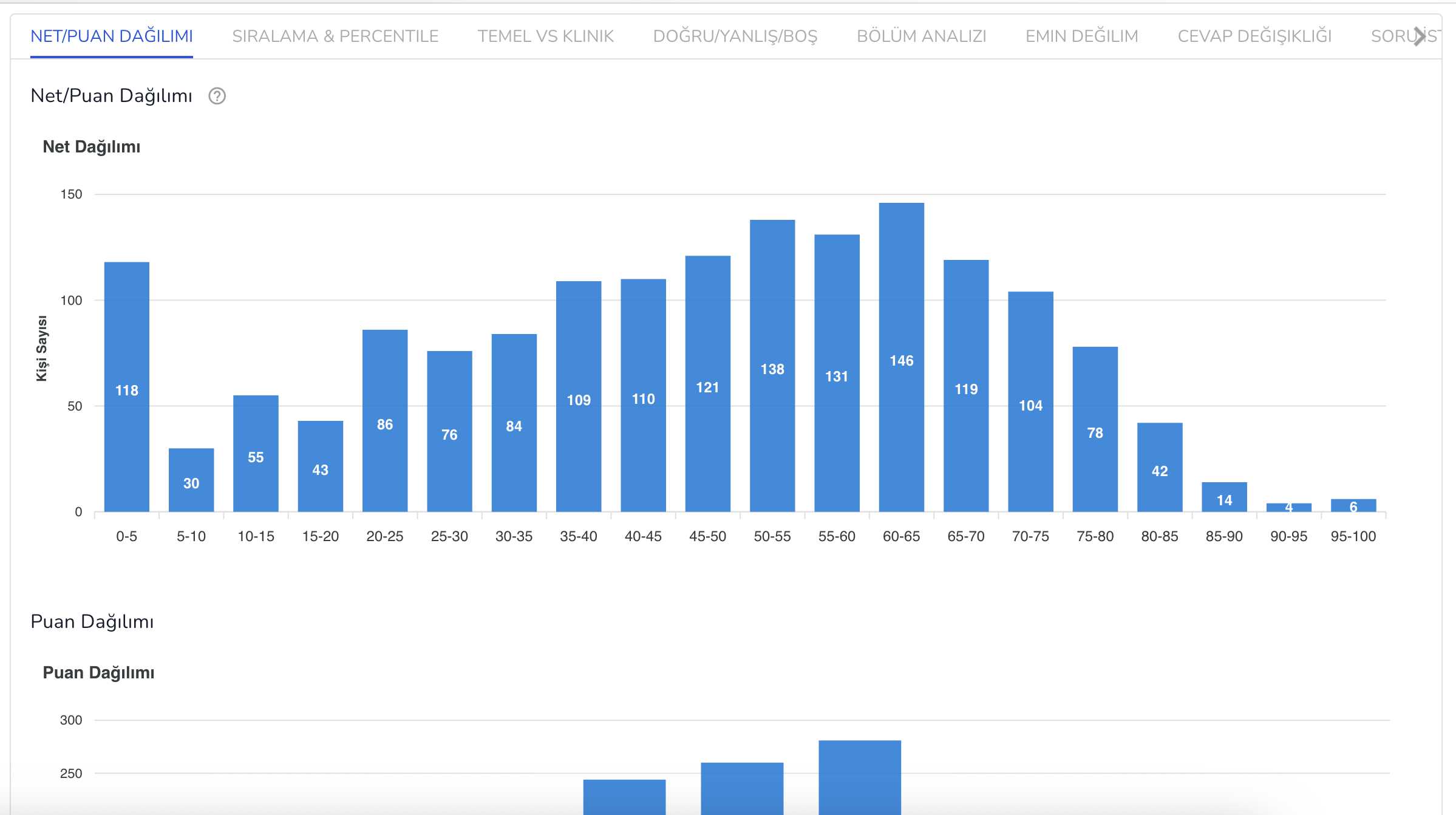Click the 5-10 bar showing 30
This screenshot has height=815, width=1456.
point(191,480)
